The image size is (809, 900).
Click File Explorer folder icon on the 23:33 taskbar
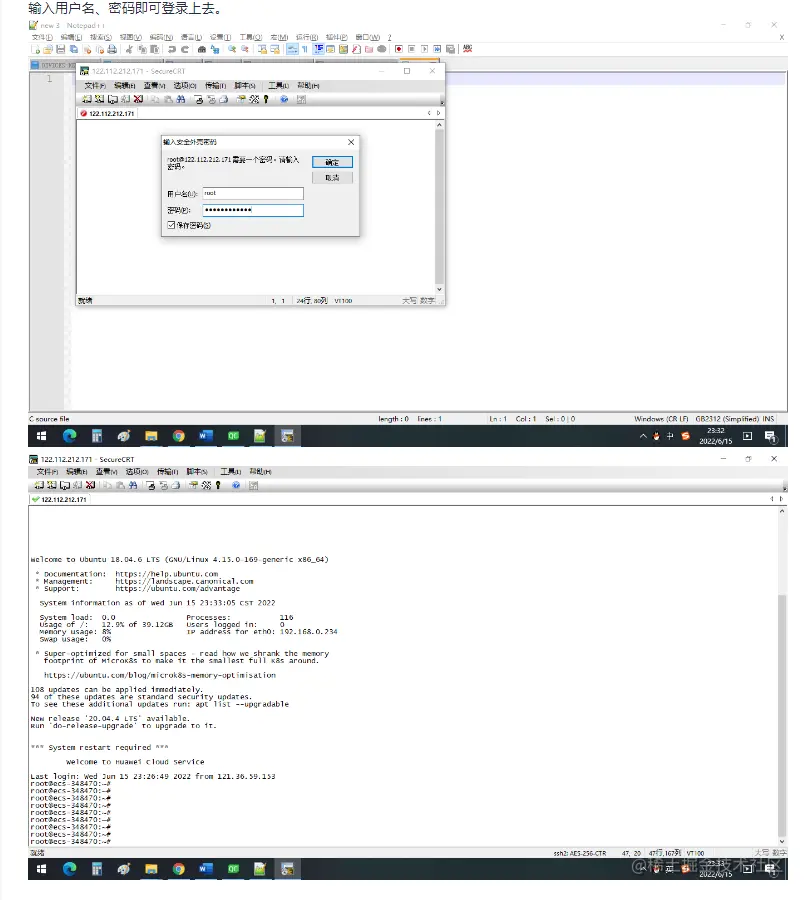151,869
